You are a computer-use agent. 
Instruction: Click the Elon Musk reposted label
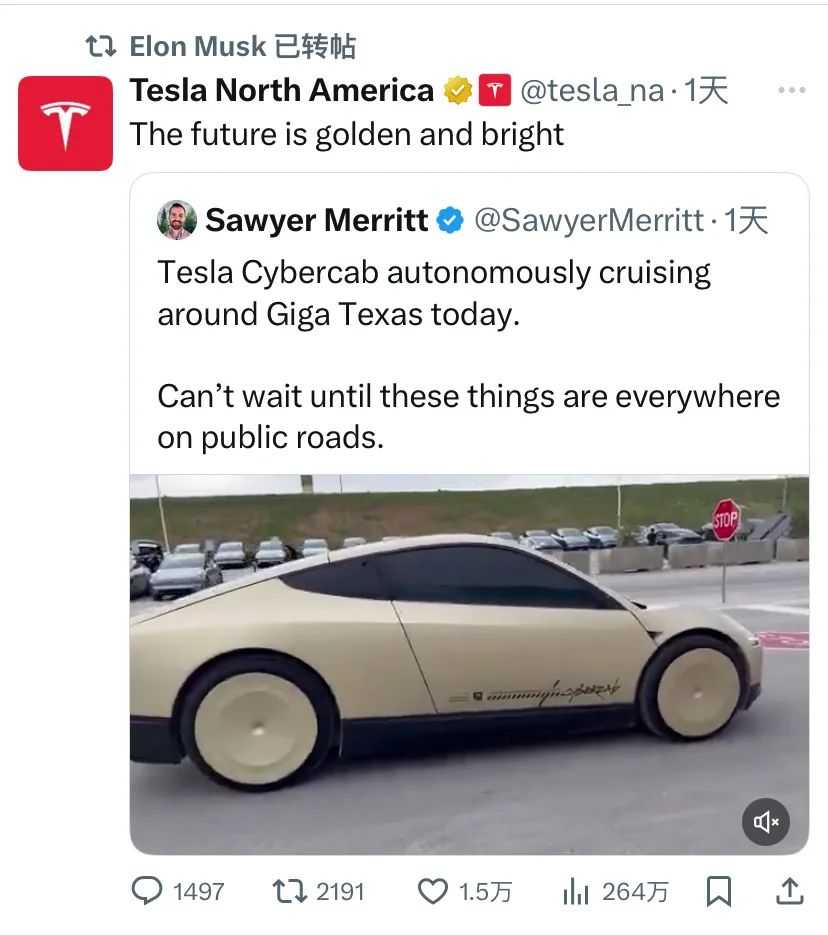(x=243, y=46)
